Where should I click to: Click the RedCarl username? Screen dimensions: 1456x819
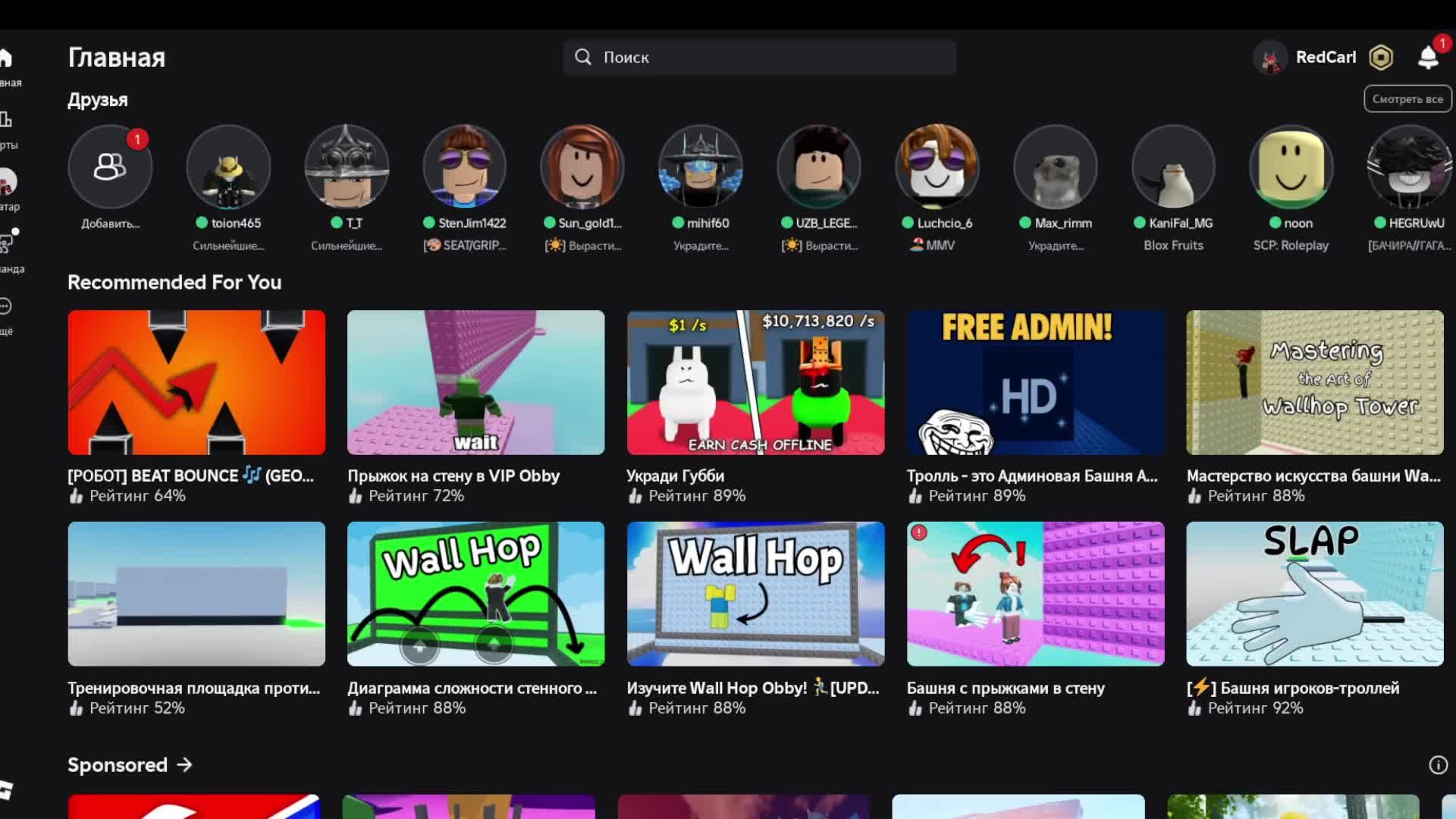1326,57
